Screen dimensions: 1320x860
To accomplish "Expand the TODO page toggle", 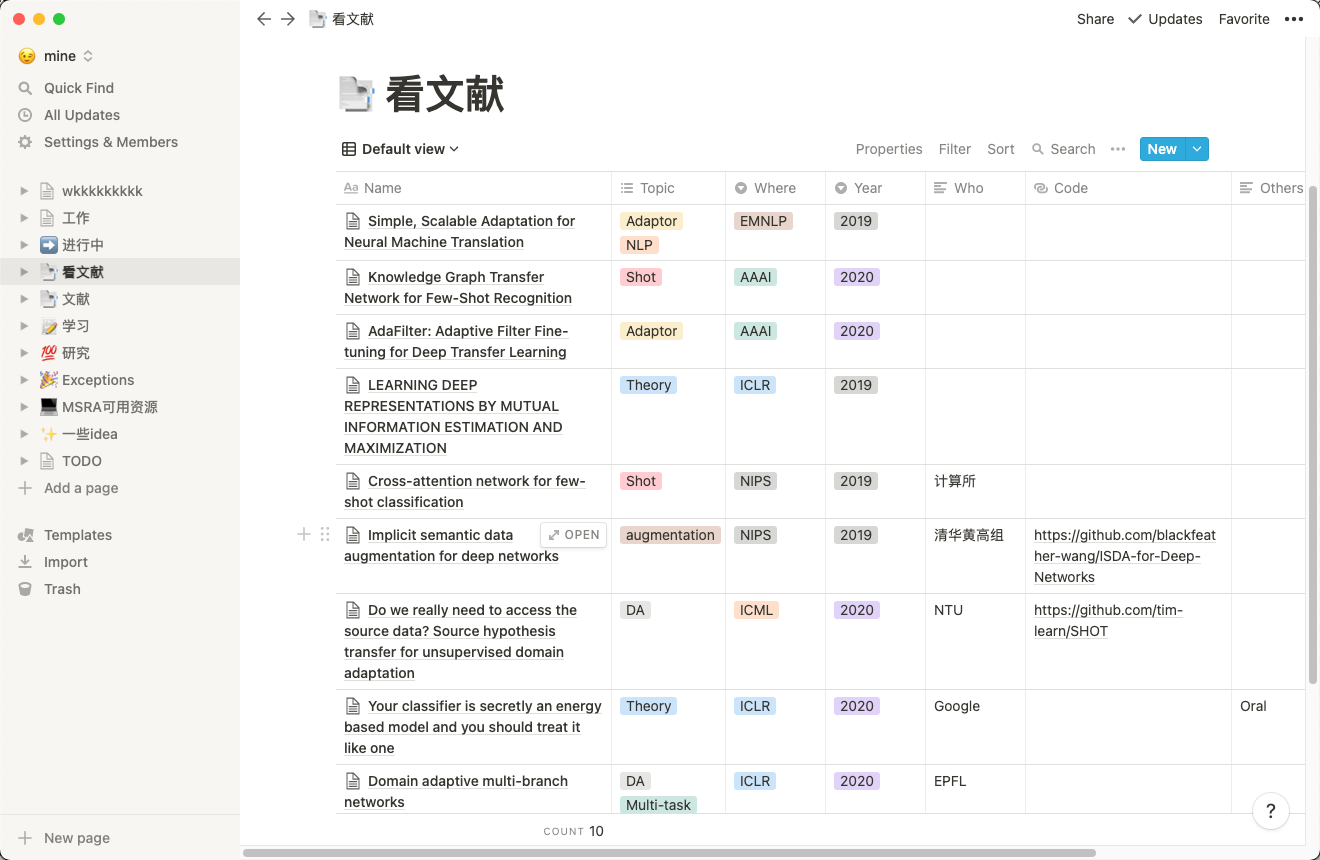I will click(x=25, y=461).
